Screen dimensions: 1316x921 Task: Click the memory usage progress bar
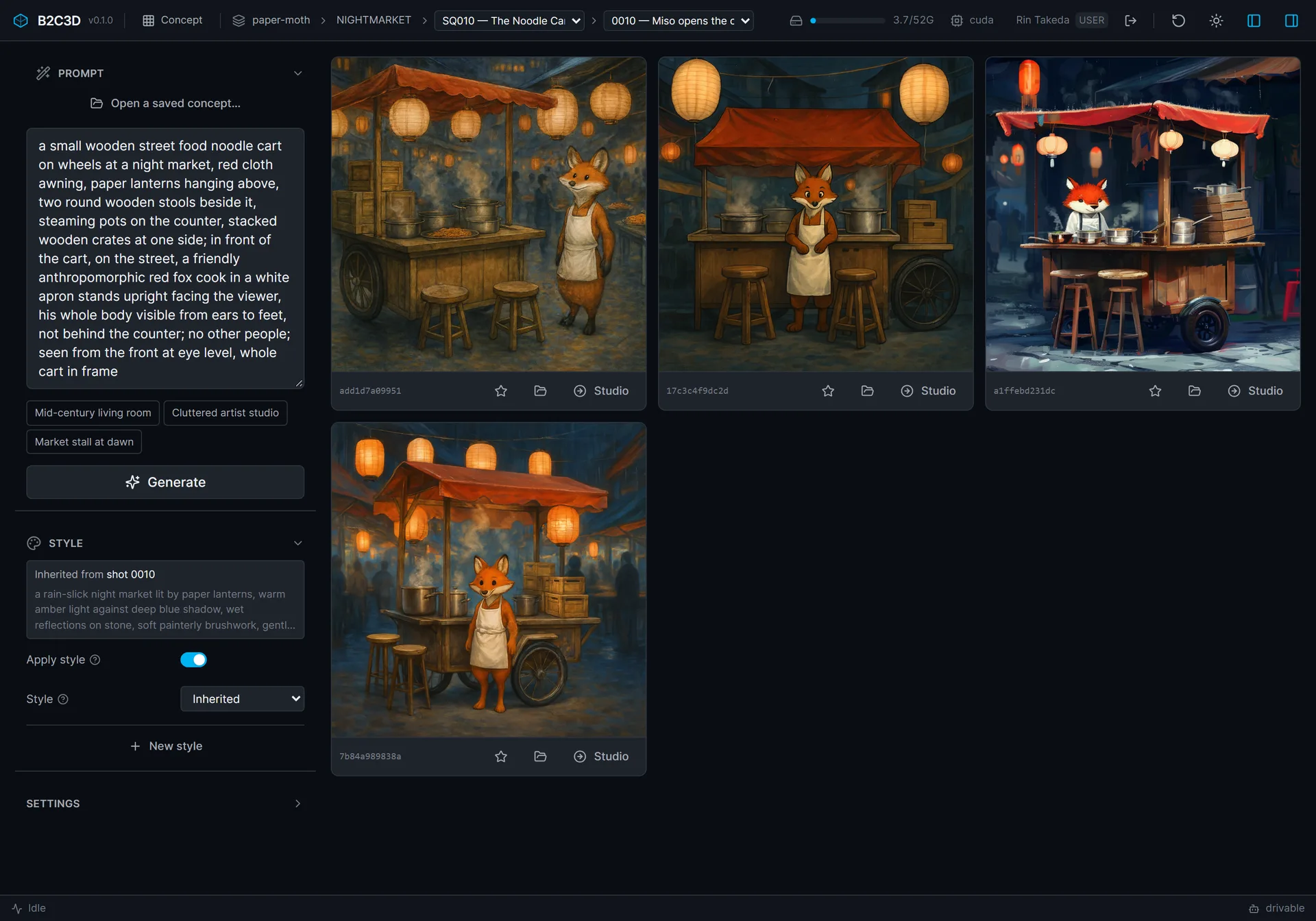click(847, 21)
